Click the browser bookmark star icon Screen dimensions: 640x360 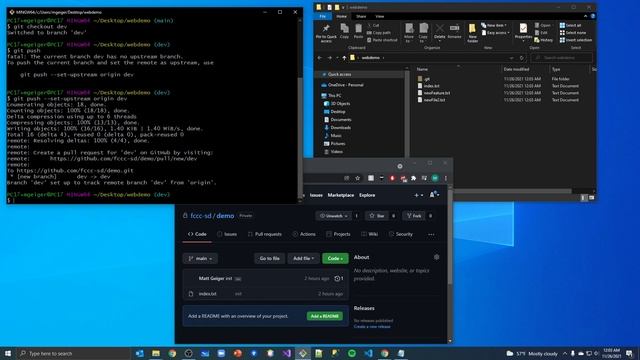coord(358,178)
